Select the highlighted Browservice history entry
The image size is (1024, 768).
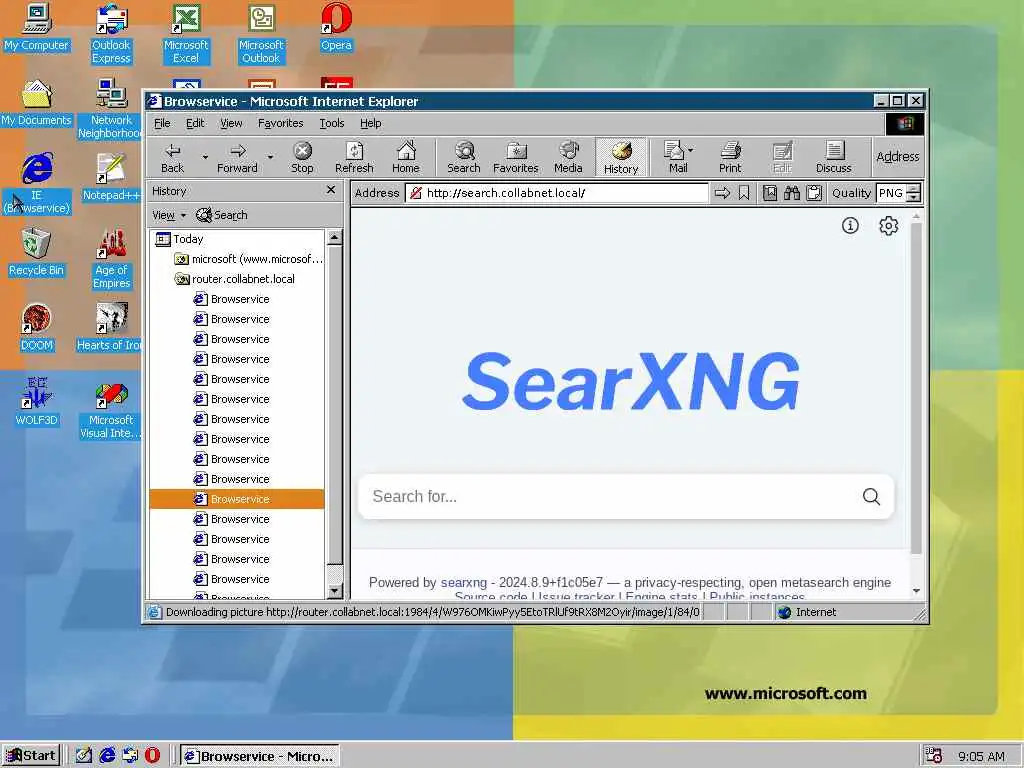(236, 499)
